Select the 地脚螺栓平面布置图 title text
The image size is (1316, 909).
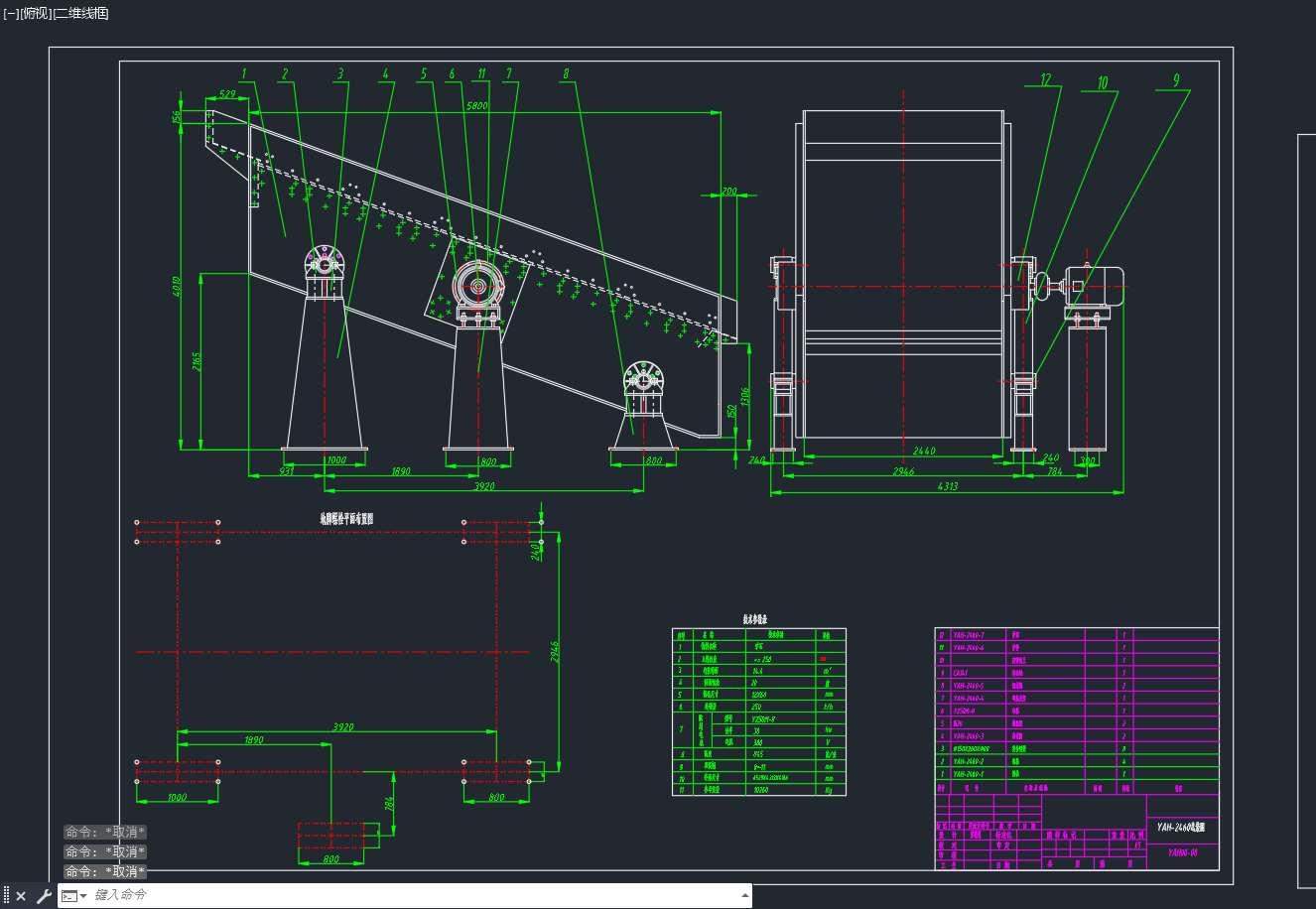point(346,518)
